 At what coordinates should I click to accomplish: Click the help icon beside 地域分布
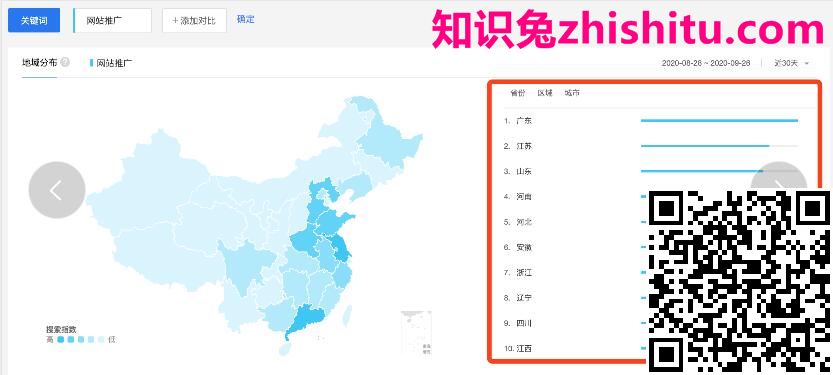tap(65, 62)
